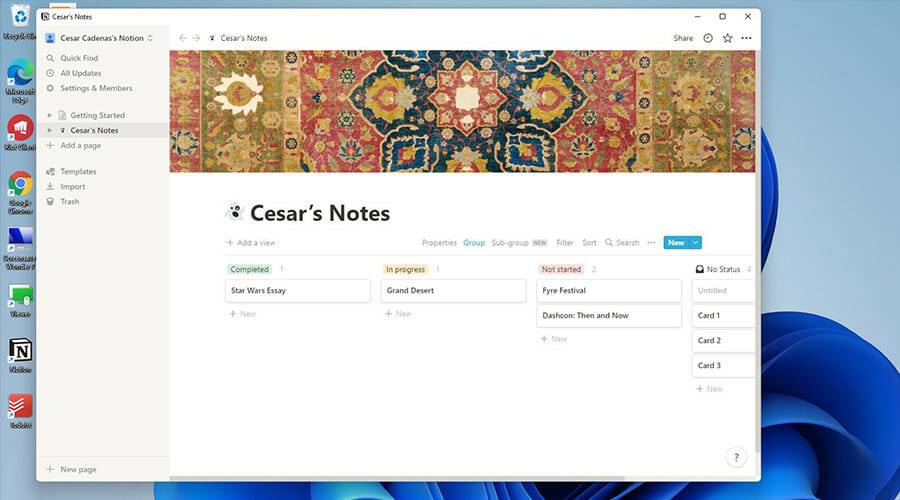Screen dimensions: 900x500
Task: Open Templates from sidebar
Action: 78,171
